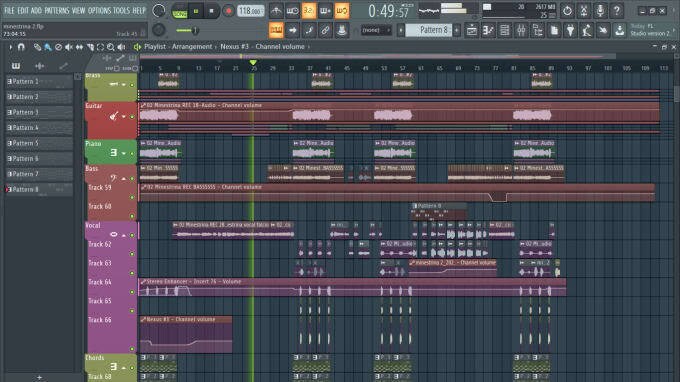Open playlist options arrow menu
Image resolution: width=680 pixels, height=382 pixels.
pyautogui.click(x=10, y=47)
